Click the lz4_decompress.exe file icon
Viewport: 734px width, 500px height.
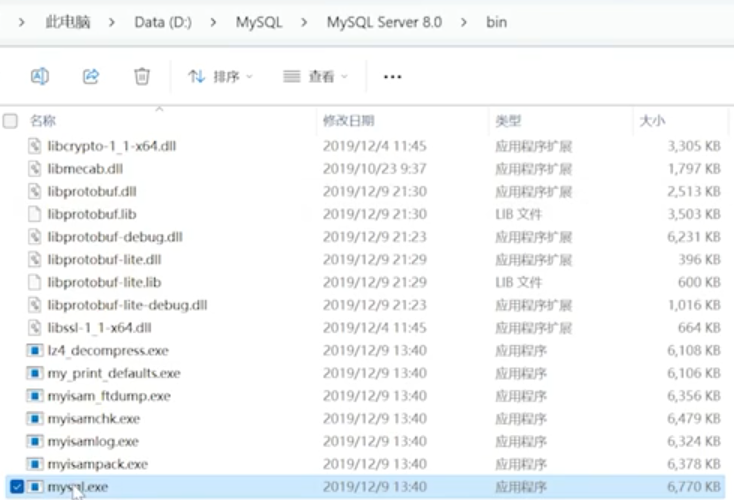coord(35,351)
